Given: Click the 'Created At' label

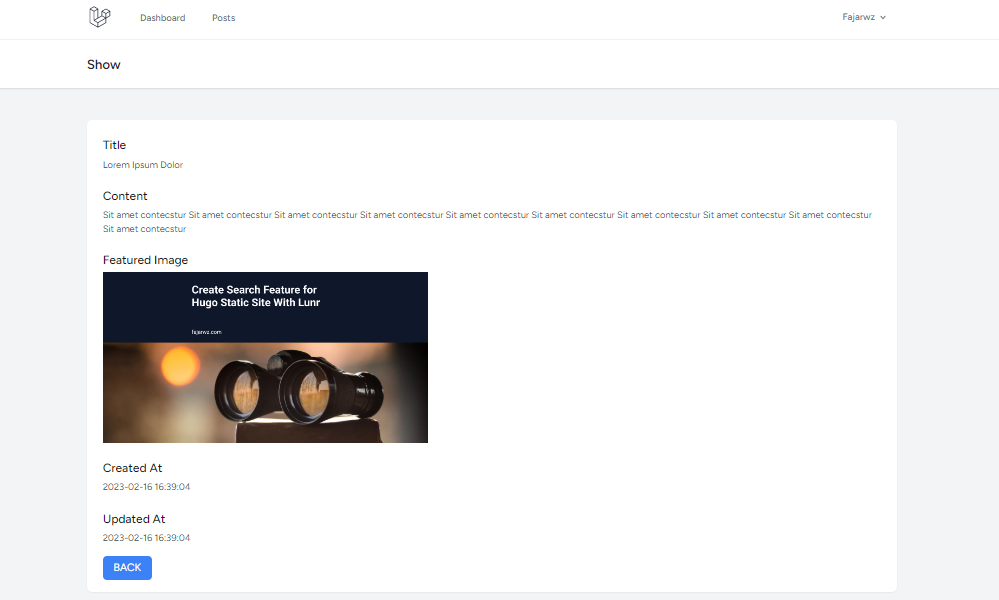Looking at the screenshot, I should [133, 468].
